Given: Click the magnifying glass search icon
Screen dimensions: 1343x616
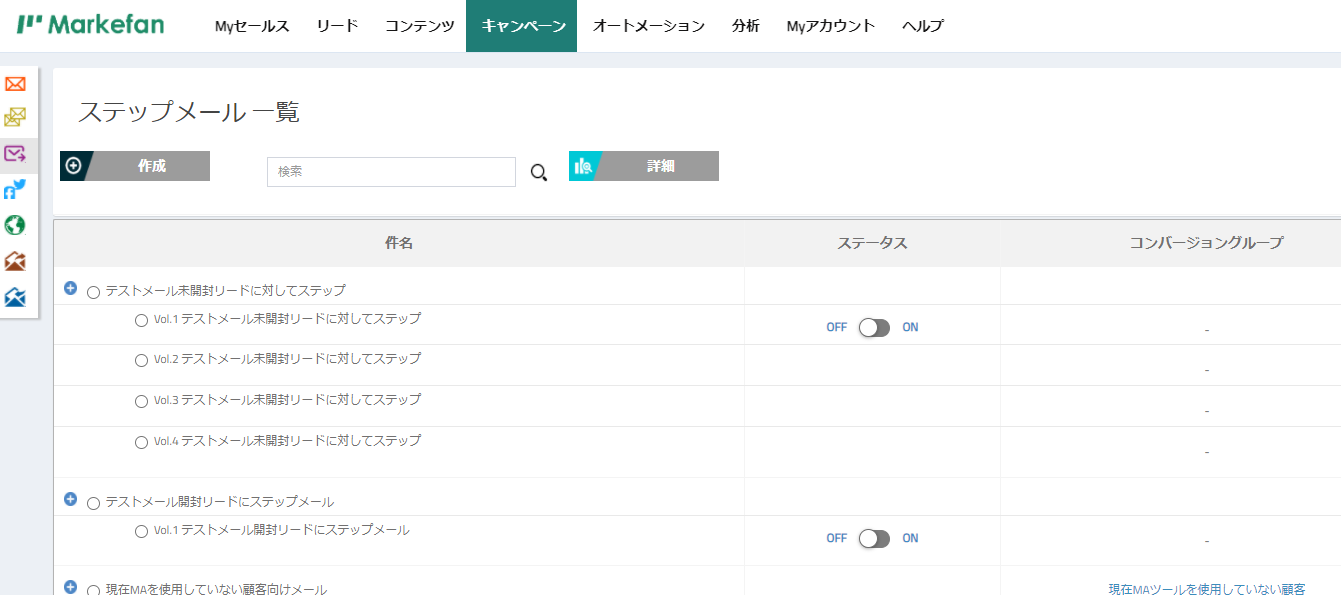Looking at the screenshot, I should click(x=539, y=173).
